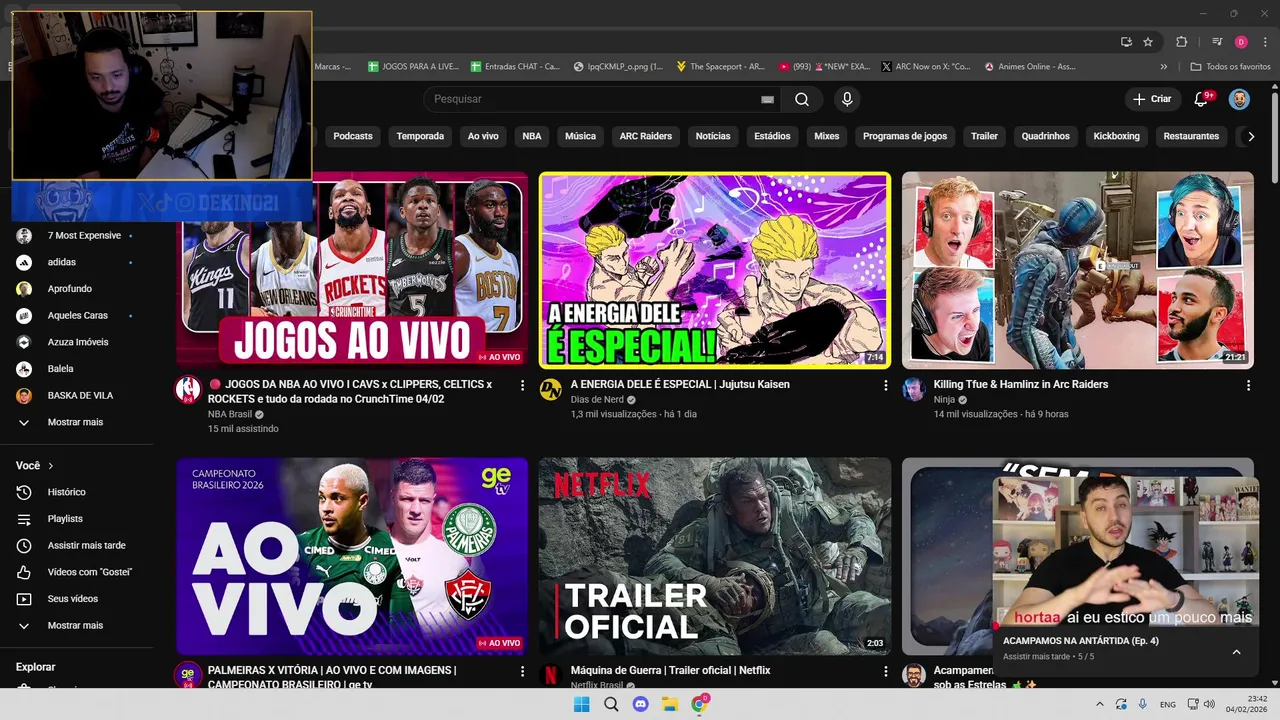Open BASKA DE VILA subscription channel
1280x720 pixels.
click(76, 395)
